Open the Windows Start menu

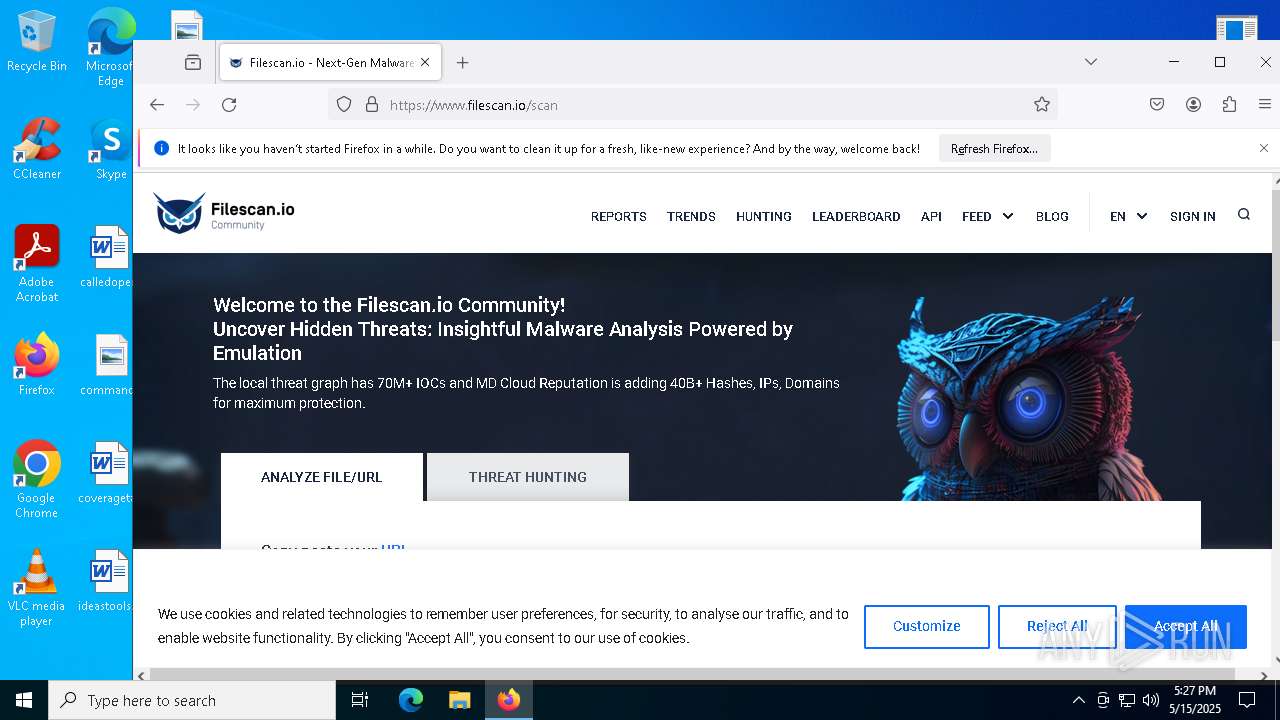pos(24,700)
